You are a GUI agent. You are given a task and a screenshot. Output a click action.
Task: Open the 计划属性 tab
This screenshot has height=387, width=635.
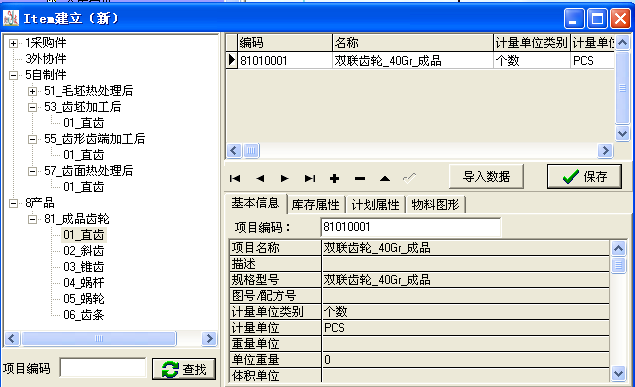(375, 204)
